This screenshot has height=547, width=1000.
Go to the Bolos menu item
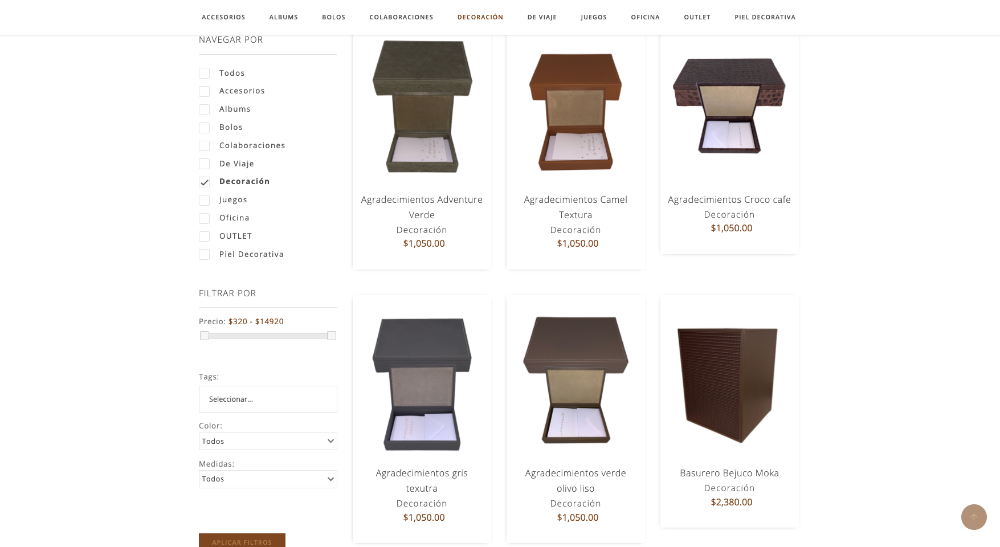pos(333,17)
